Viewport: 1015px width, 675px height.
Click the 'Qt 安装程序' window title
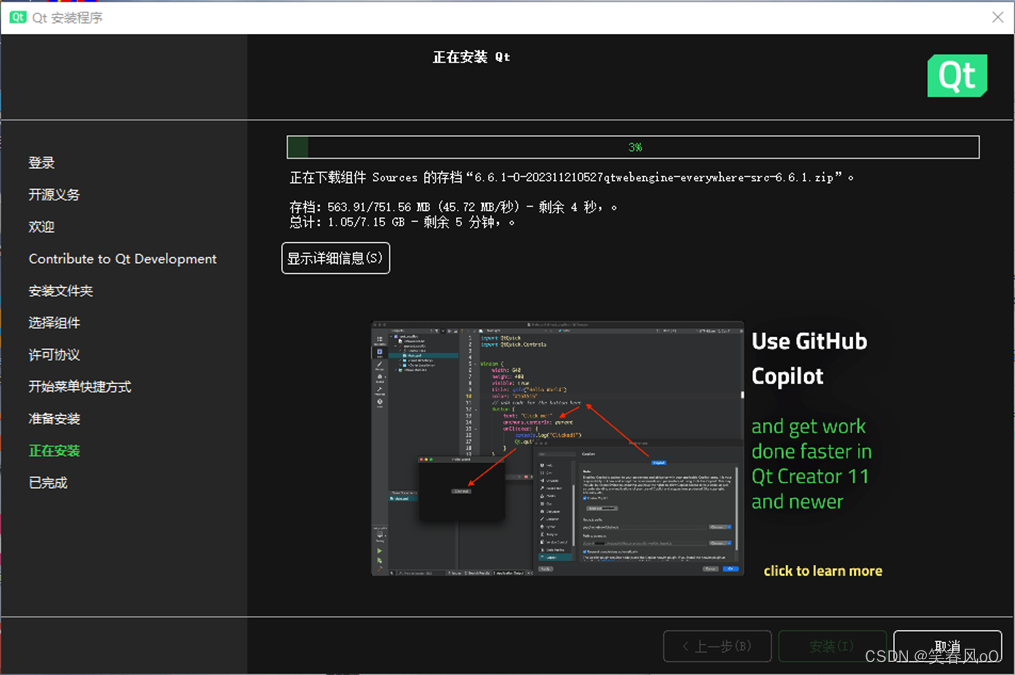pyautogui.click(x=67, y=17)
